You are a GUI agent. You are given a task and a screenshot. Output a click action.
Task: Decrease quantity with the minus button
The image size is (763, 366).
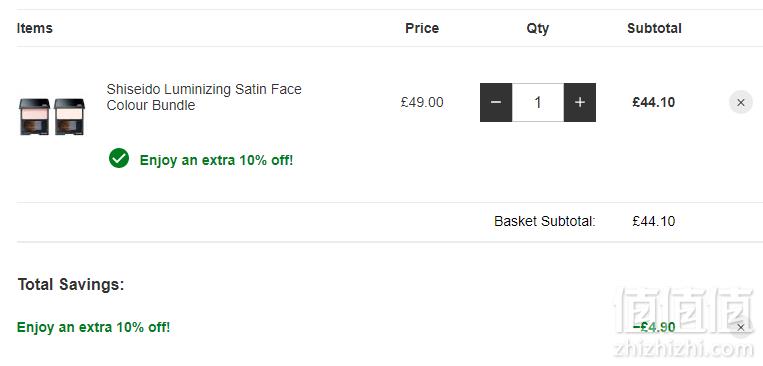point(496,102)
